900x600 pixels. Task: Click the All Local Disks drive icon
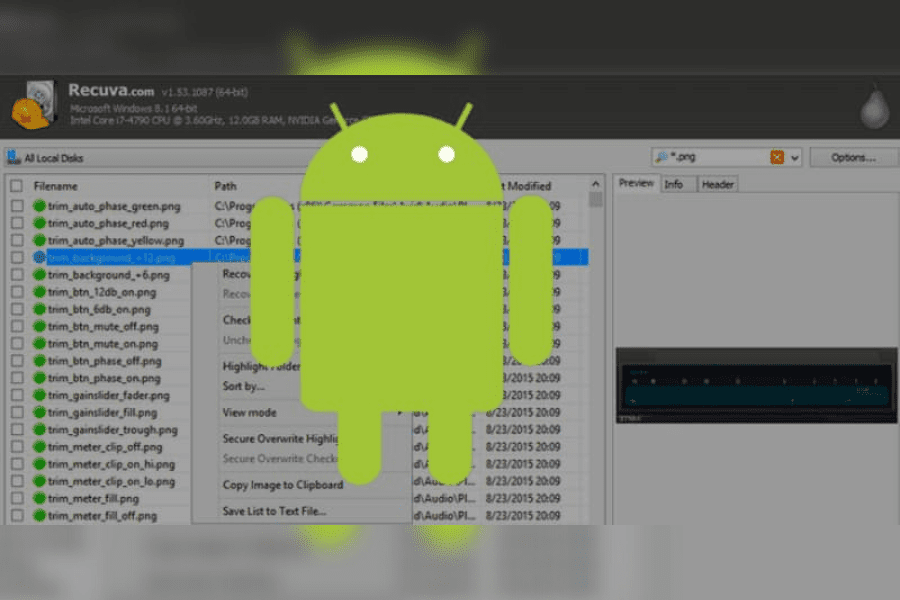click(12, 158)
